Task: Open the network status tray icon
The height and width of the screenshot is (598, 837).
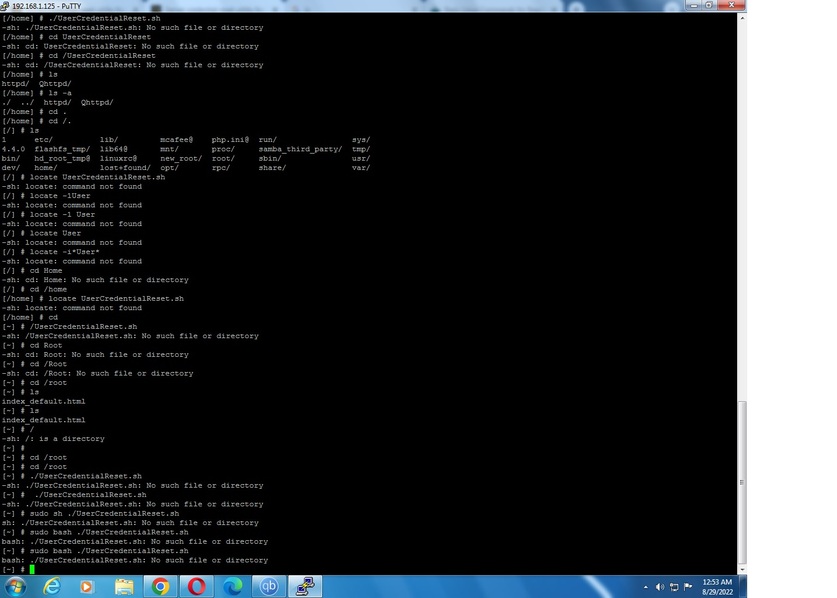Action: click(x=674, y=587)
